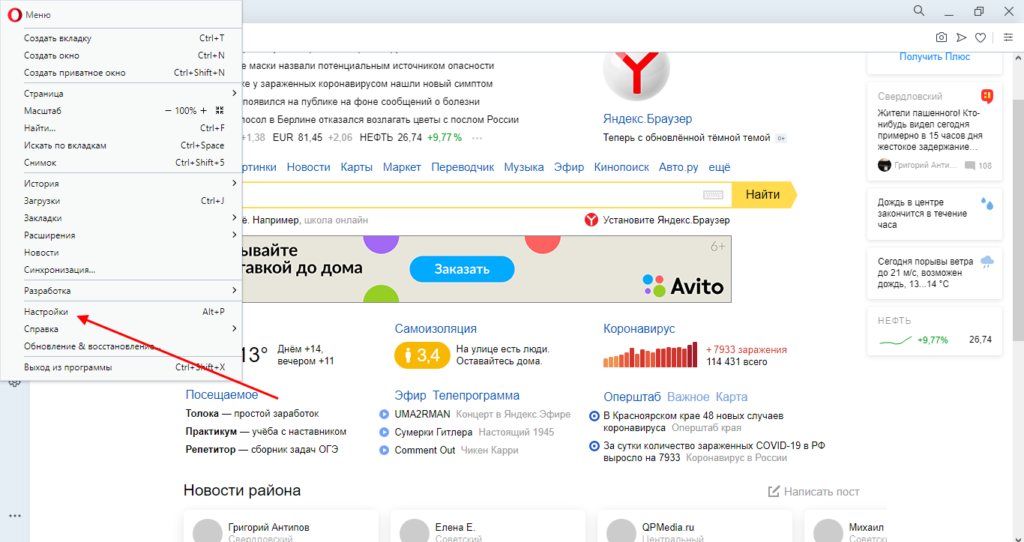Image resolution: width=1024 pixels, height=542 pixels.
Task: Expand the История submenu
Action: click(x=121, y=183)
